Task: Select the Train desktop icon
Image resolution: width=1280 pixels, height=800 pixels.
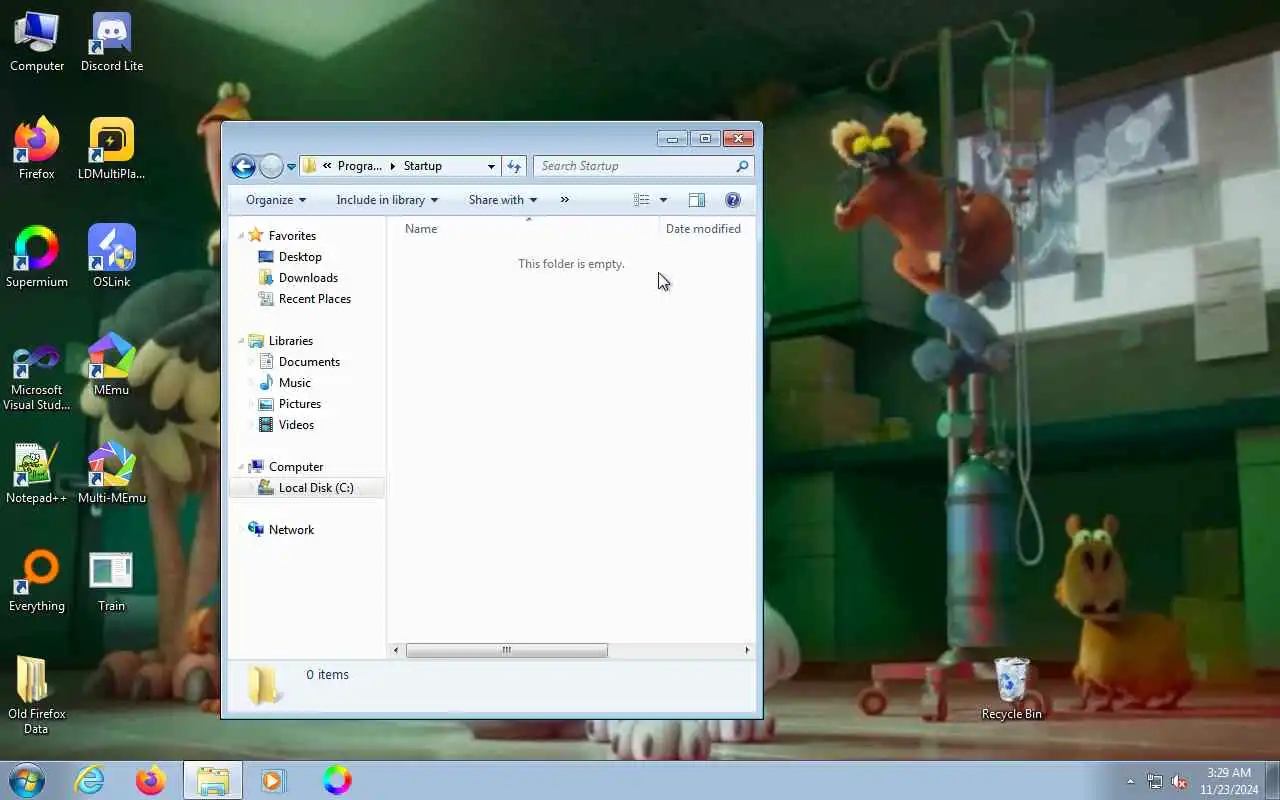Action: 112,582
